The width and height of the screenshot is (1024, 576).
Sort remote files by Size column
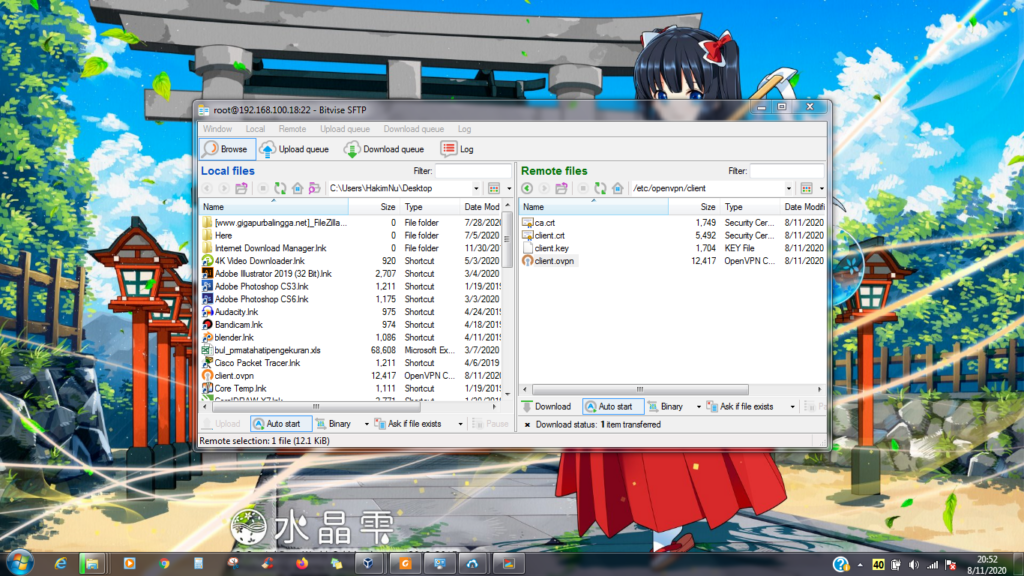point(694,207)
